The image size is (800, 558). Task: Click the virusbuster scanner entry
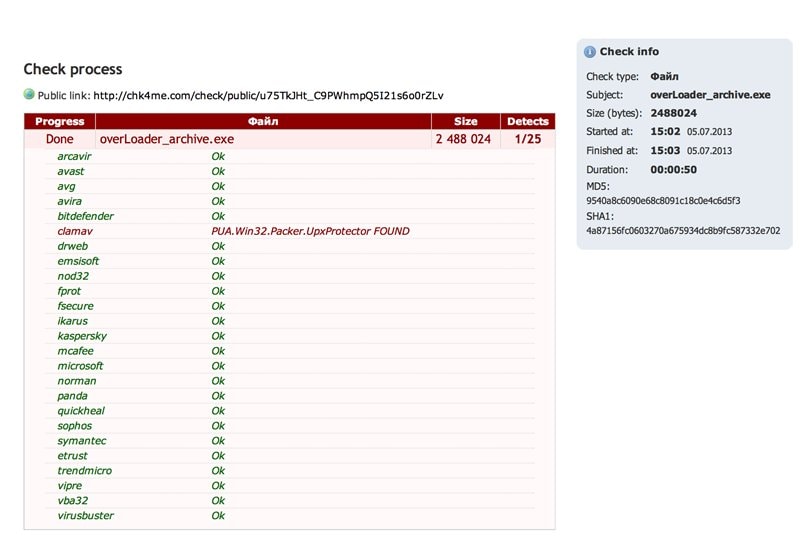85,516
